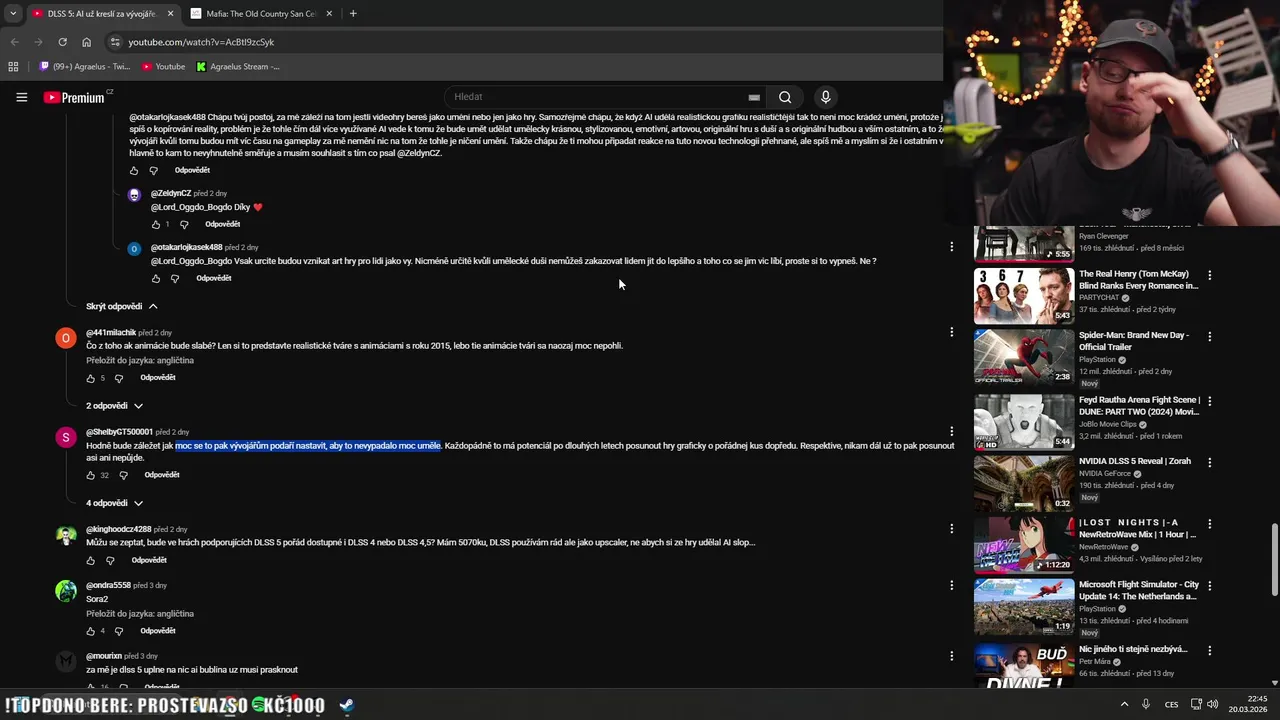
Task: Reload the page in the browser
Action: (62, 42)
